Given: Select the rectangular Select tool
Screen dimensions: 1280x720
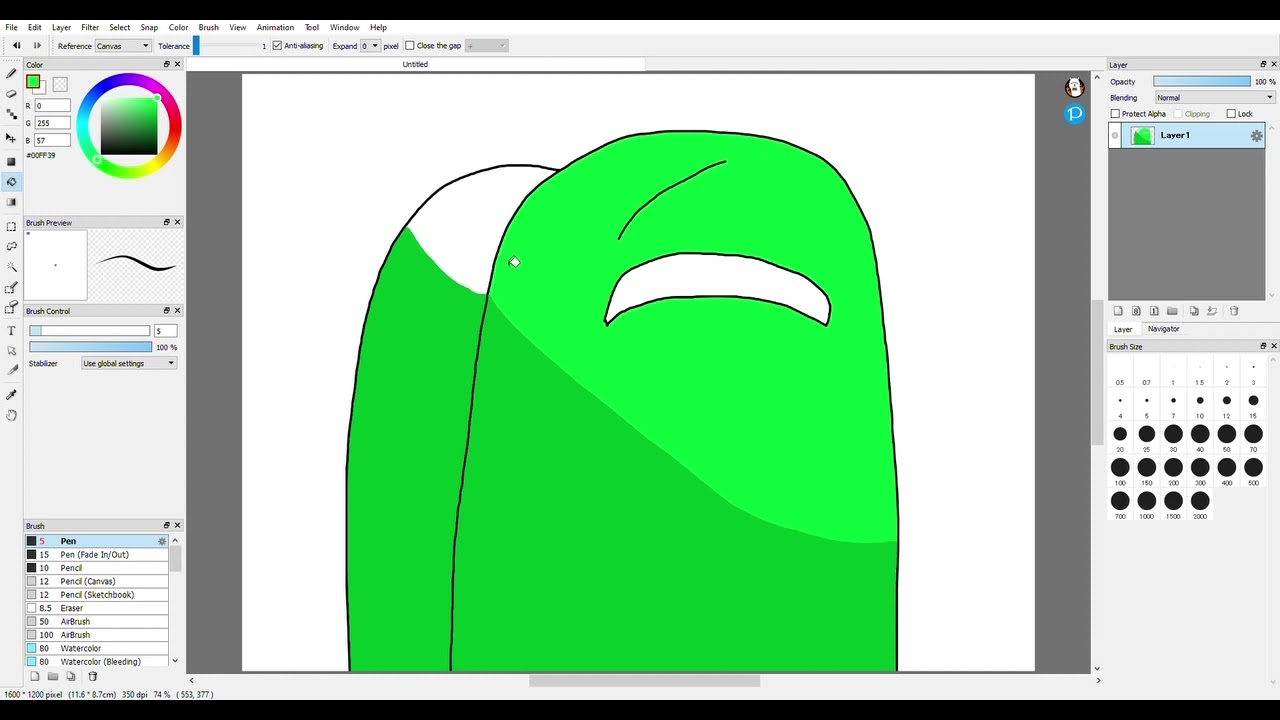Looking at the screenshot, I should 11,226.
